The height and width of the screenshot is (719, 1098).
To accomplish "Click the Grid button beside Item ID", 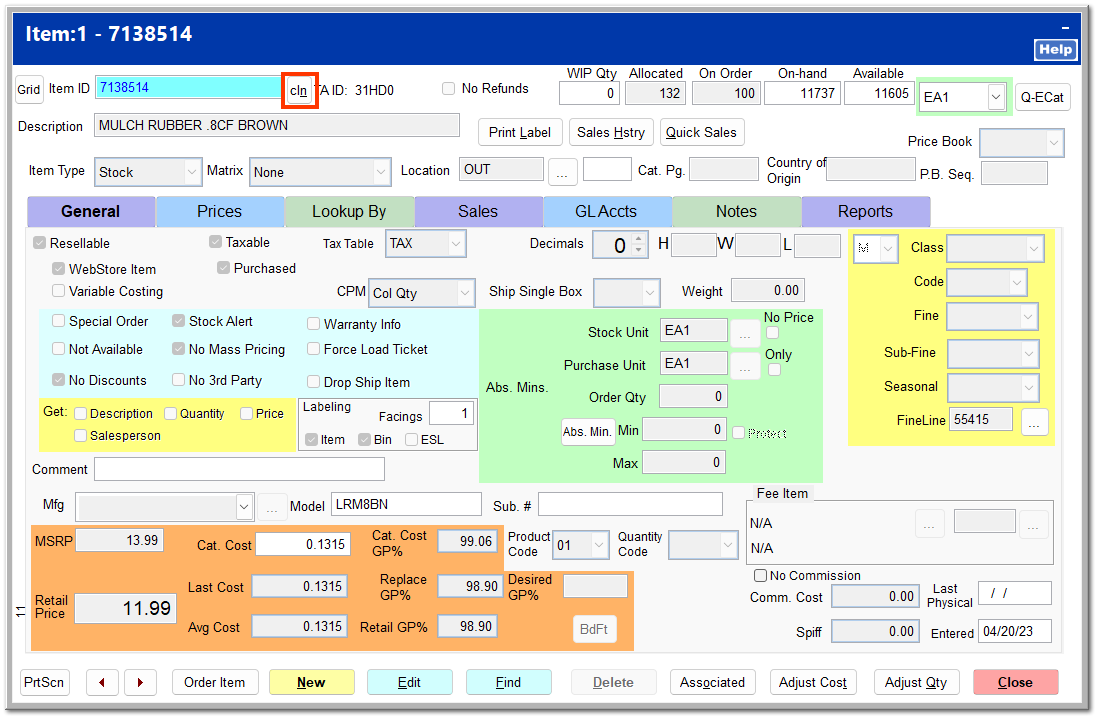I will (x=29, y=89).
